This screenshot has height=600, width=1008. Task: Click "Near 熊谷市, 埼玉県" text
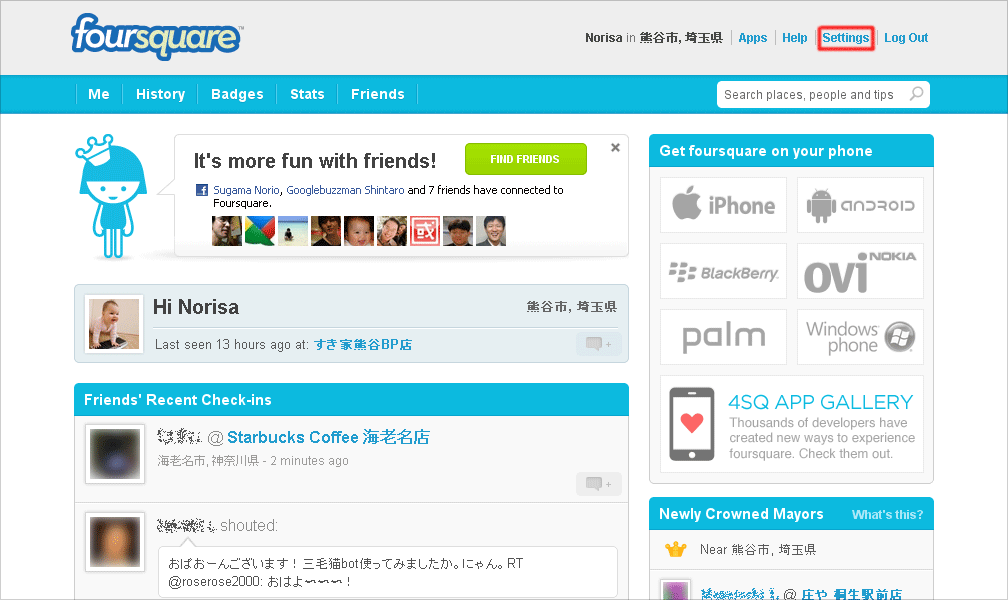click(757, 549)
